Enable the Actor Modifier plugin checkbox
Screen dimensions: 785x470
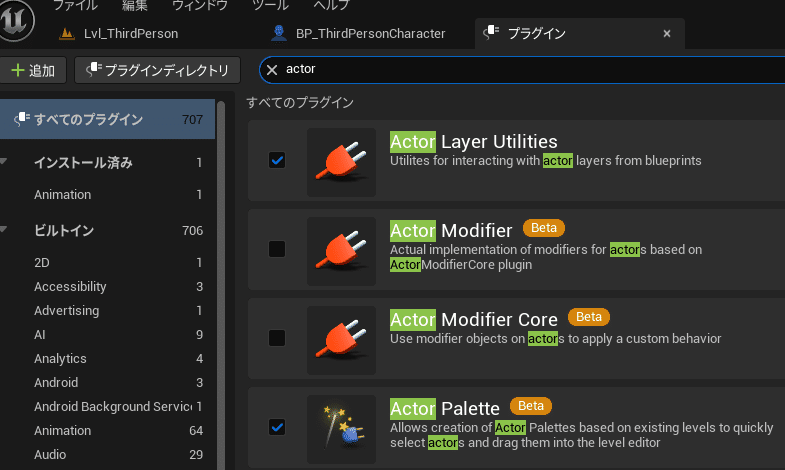(x=277, y=249)
